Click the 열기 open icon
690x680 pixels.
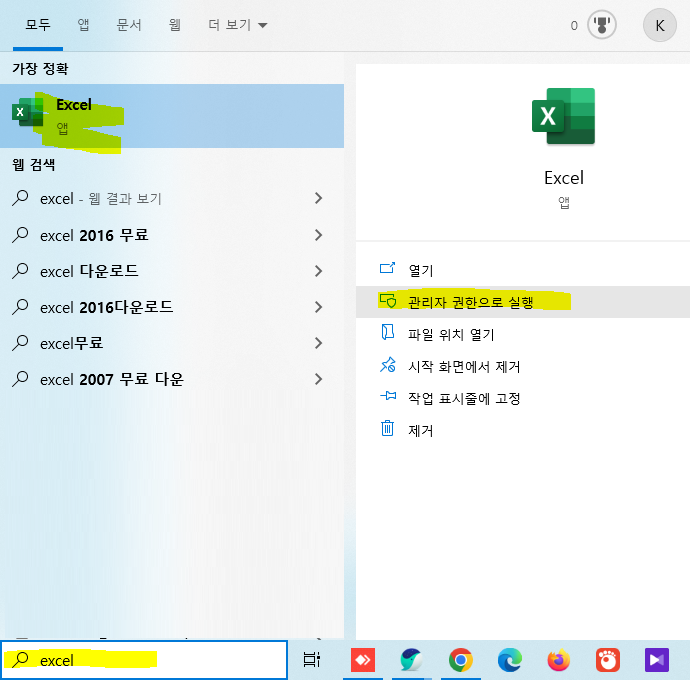click(387, 268)
